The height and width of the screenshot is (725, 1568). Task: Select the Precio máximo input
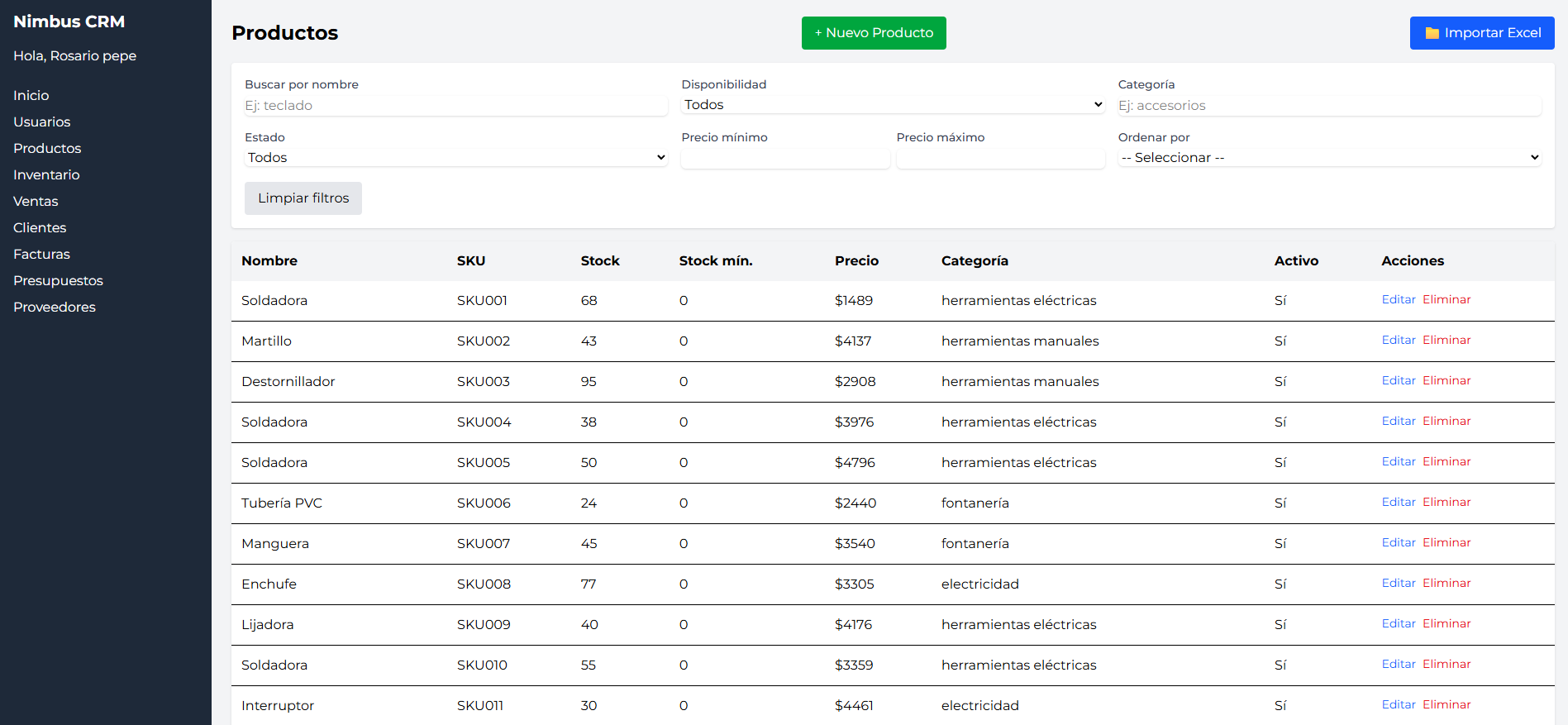[x=1000, y=159]
